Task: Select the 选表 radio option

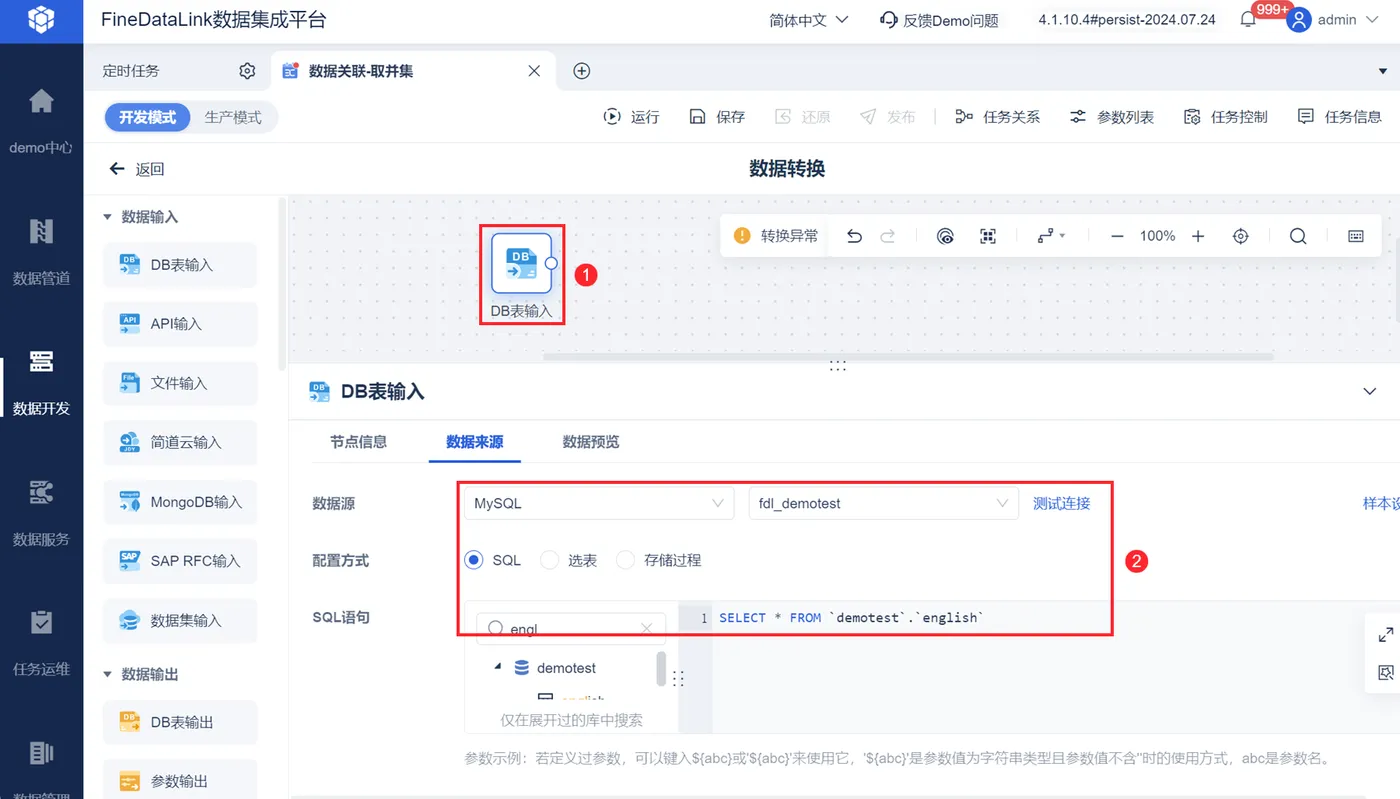Action: tap(549, 560)
